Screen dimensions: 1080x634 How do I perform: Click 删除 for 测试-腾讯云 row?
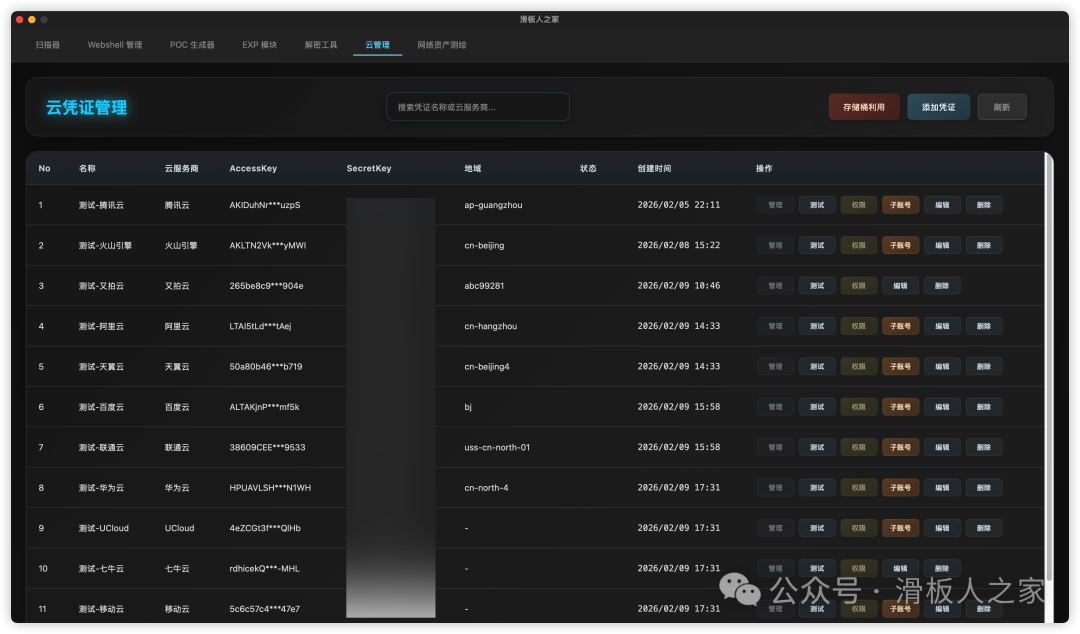click(984, 205)
